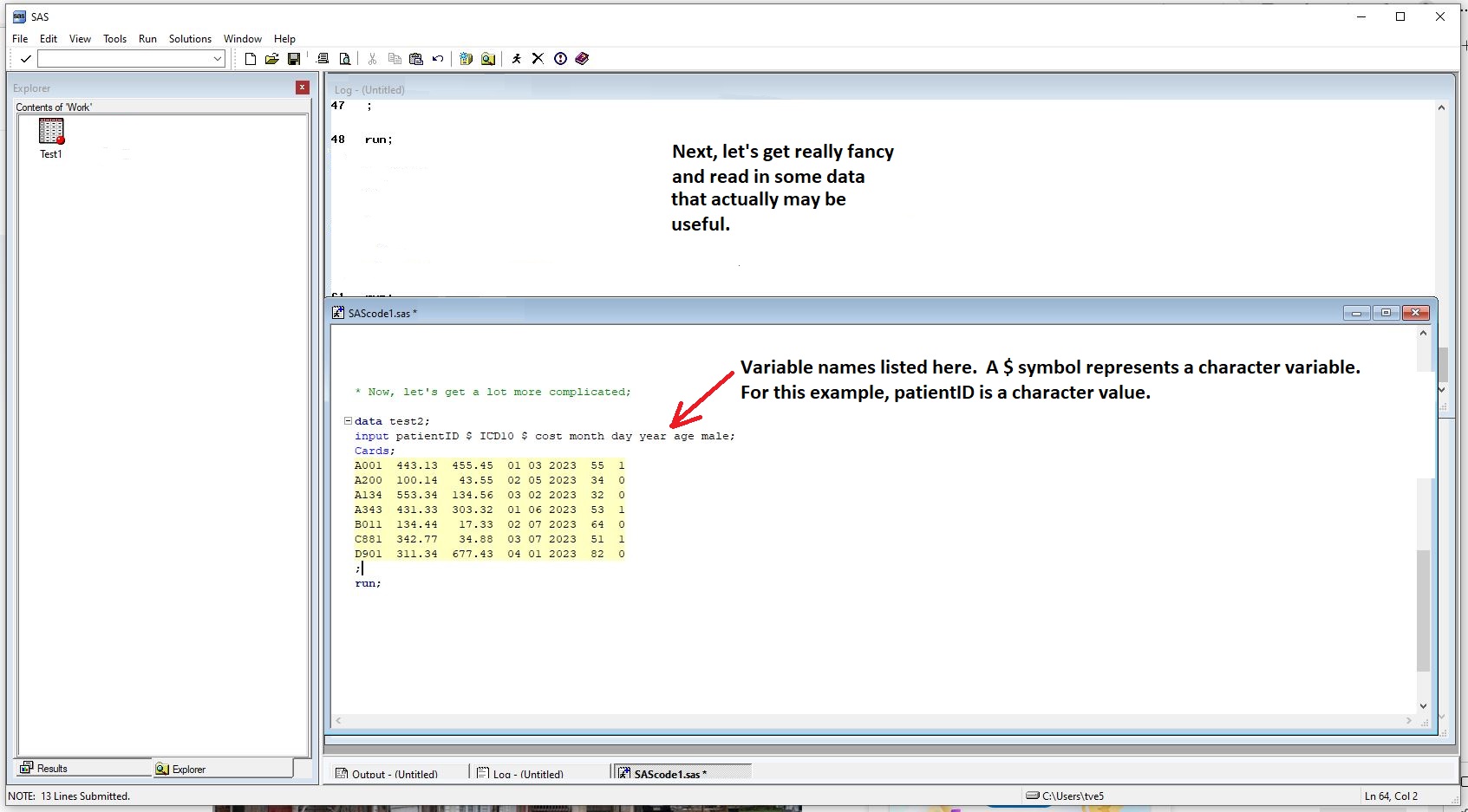Open the Run menu

tap(147, 39)
